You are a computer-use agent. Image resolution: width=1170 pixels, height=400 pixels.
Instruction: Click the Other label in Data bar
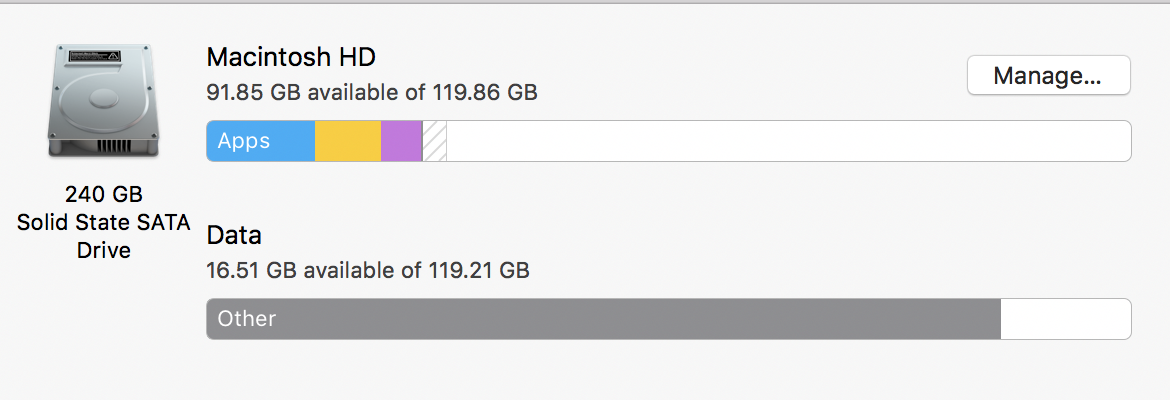tap(247, 319)
